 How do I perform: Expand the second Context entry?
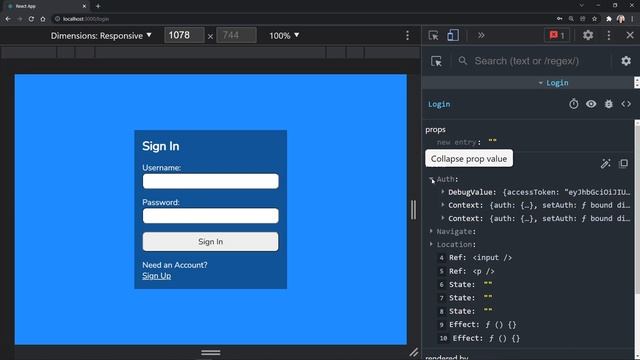[x=442, y=218]
